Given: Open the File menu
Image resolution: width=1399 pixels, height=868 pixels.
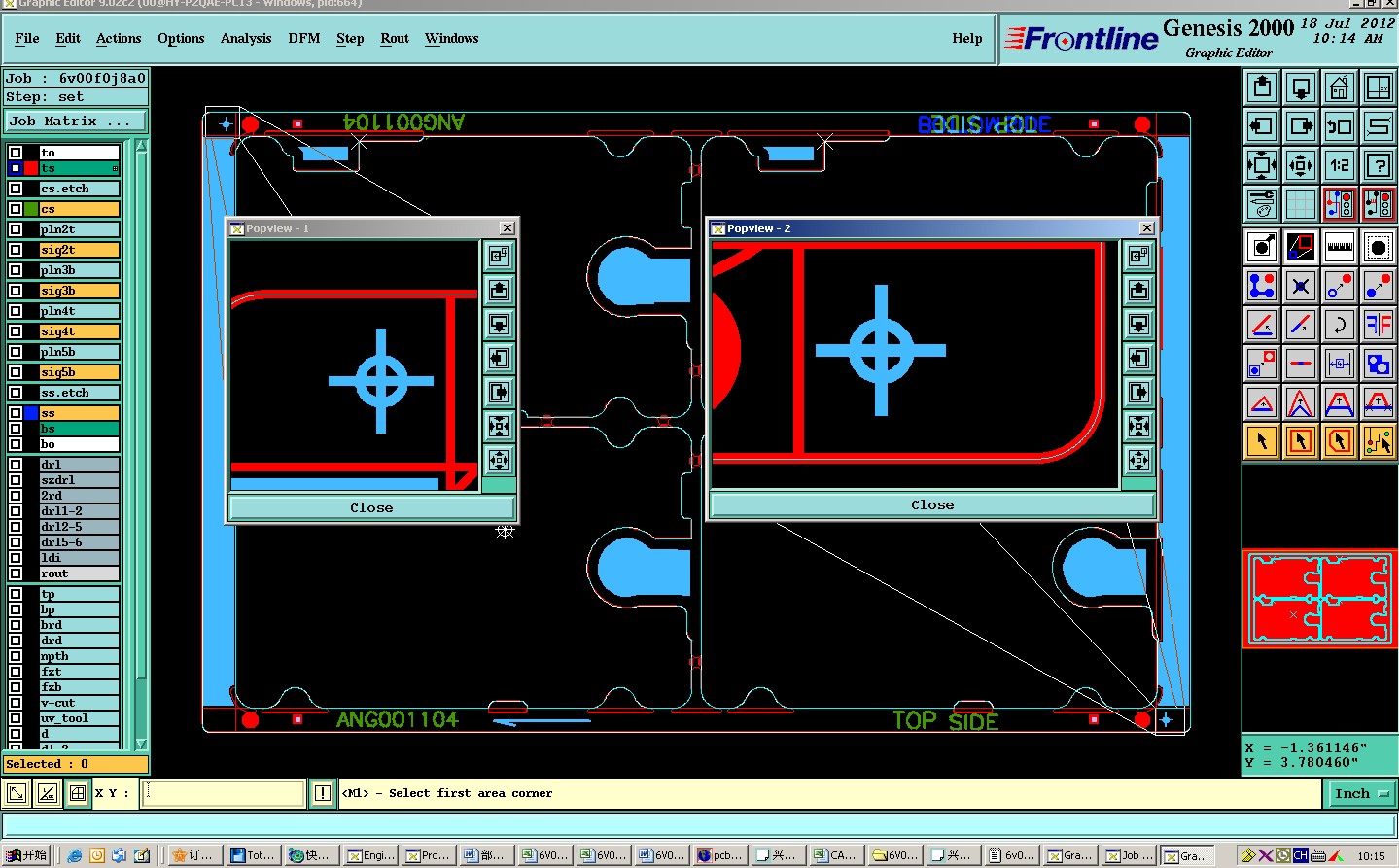Looking at the screenshot, I should (x=27, y=38).
